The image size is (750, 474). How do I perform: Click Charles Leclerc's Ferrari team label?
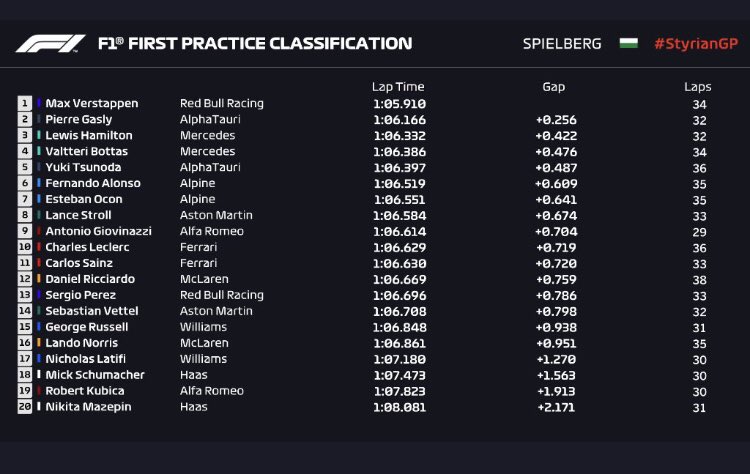196,247
